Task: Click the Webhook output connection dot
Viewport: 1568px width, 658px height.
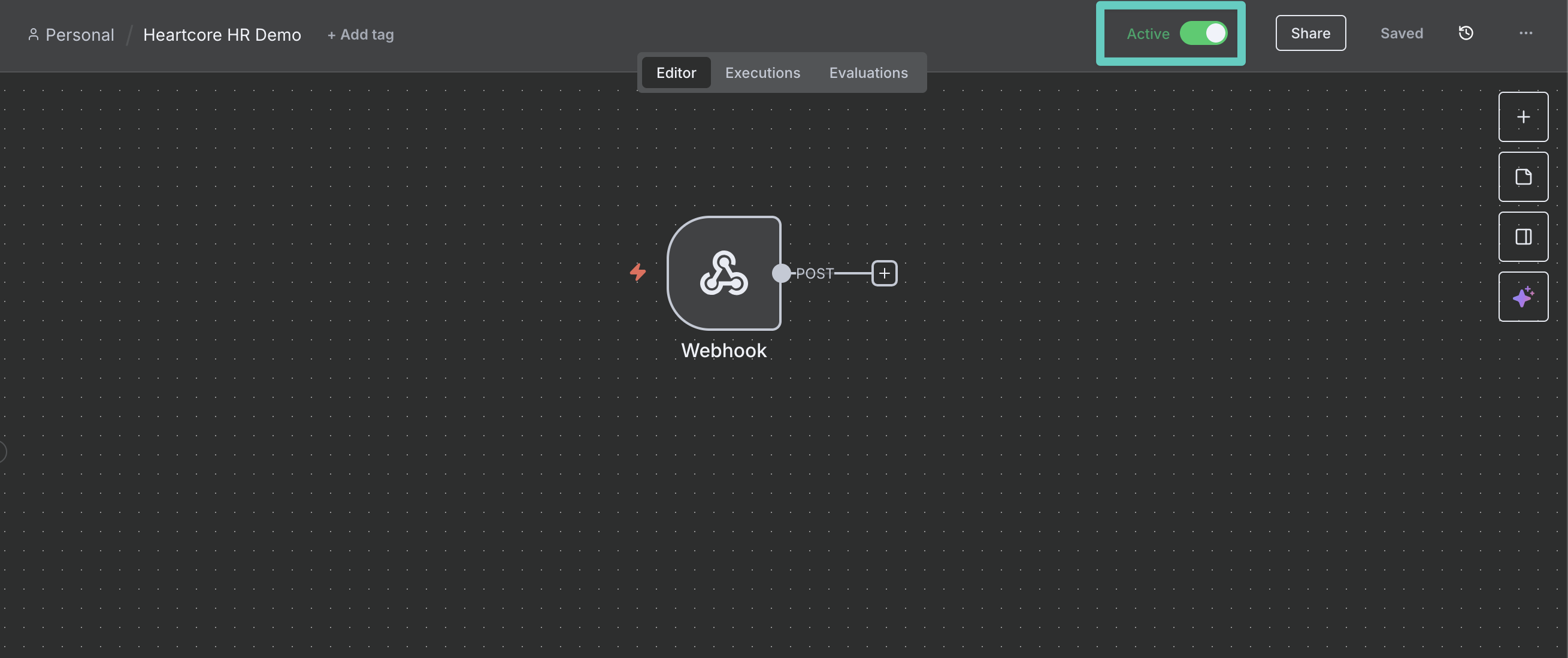Action: (781, 273)
